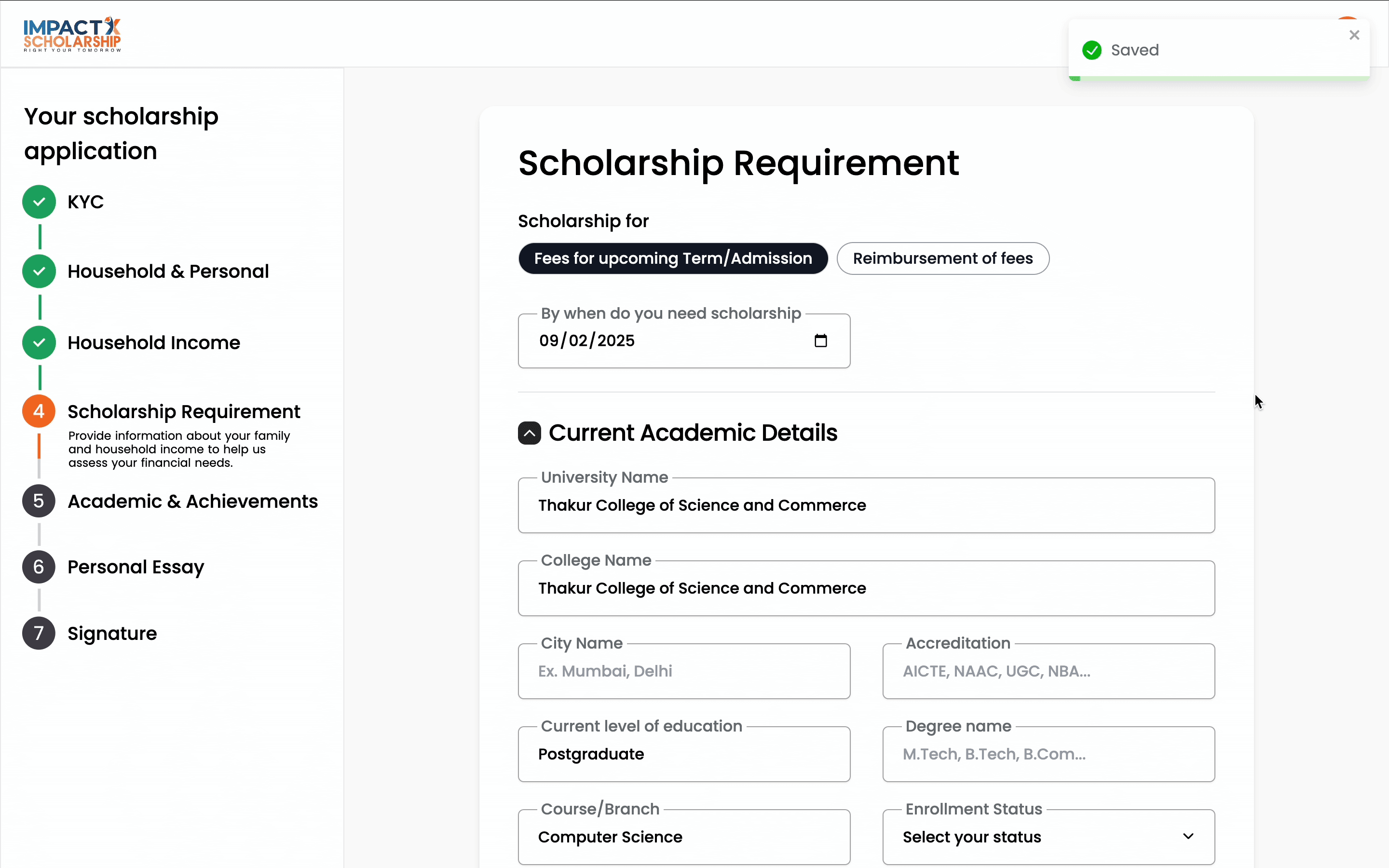This screenshot has height=868, width=1389.
Task: Click step 4 orange circle icon
Action: [39, 411]
